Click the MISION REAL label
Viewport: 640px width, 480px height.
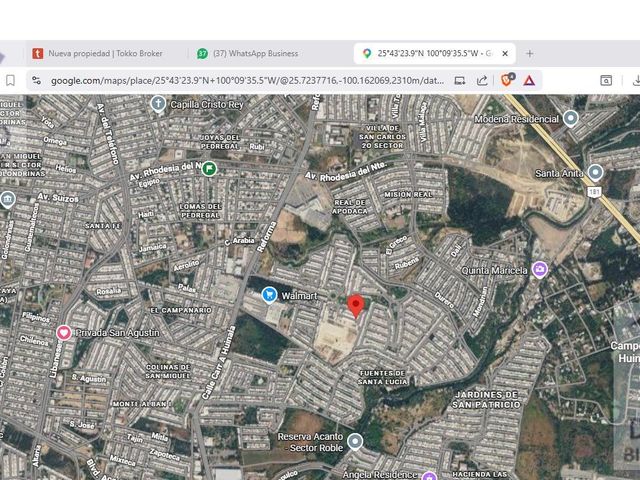408,195
